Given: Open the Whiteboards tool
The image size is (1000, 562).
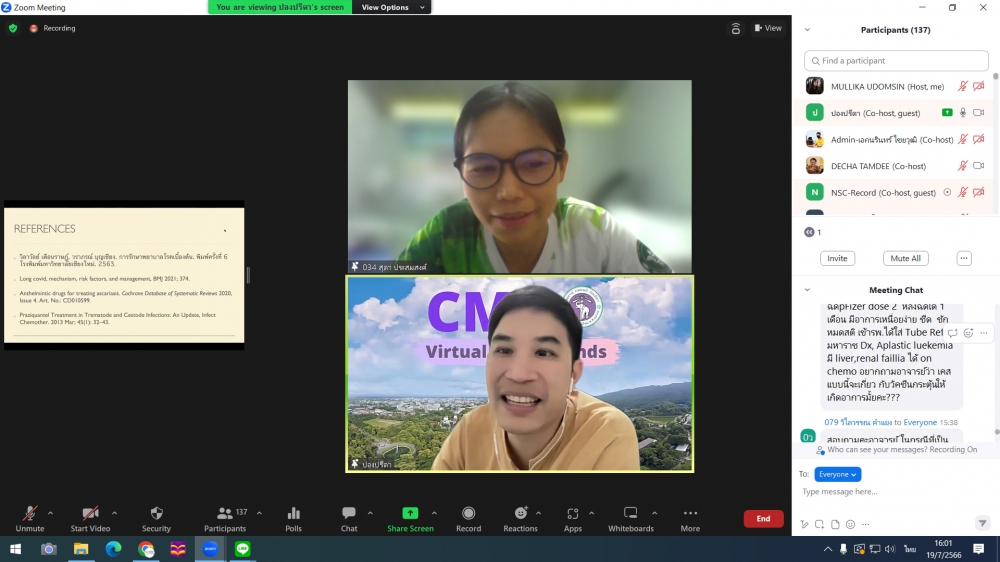Looking at the screenshot, I should (630, 518).
